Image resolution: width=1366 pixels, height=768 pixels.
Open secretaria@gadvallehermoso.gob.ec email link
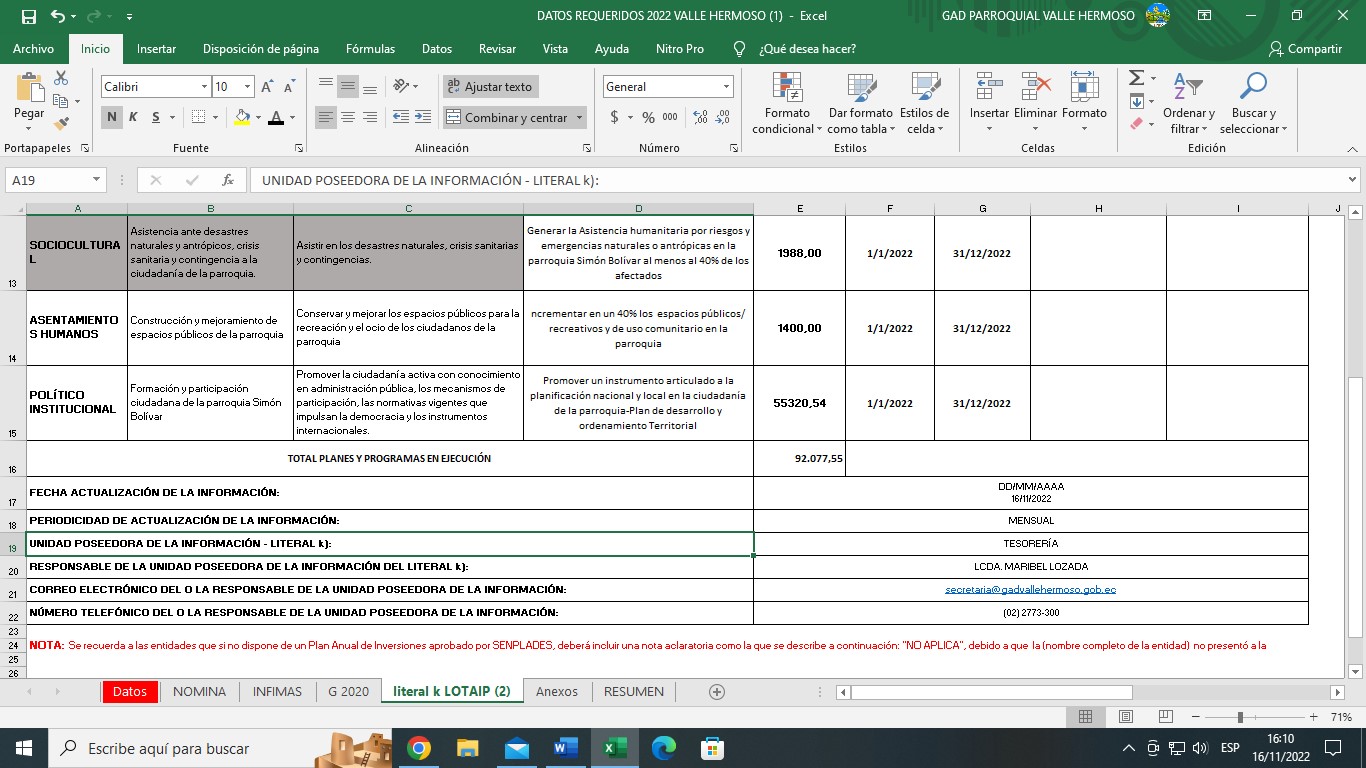(1030, 589)
